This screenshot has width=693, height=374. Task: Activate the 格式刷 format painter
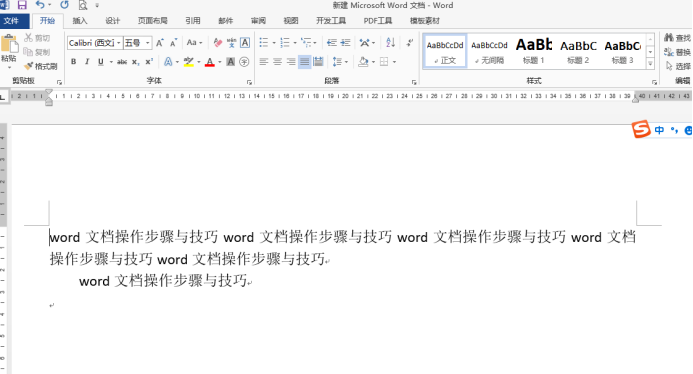(41, 66)
